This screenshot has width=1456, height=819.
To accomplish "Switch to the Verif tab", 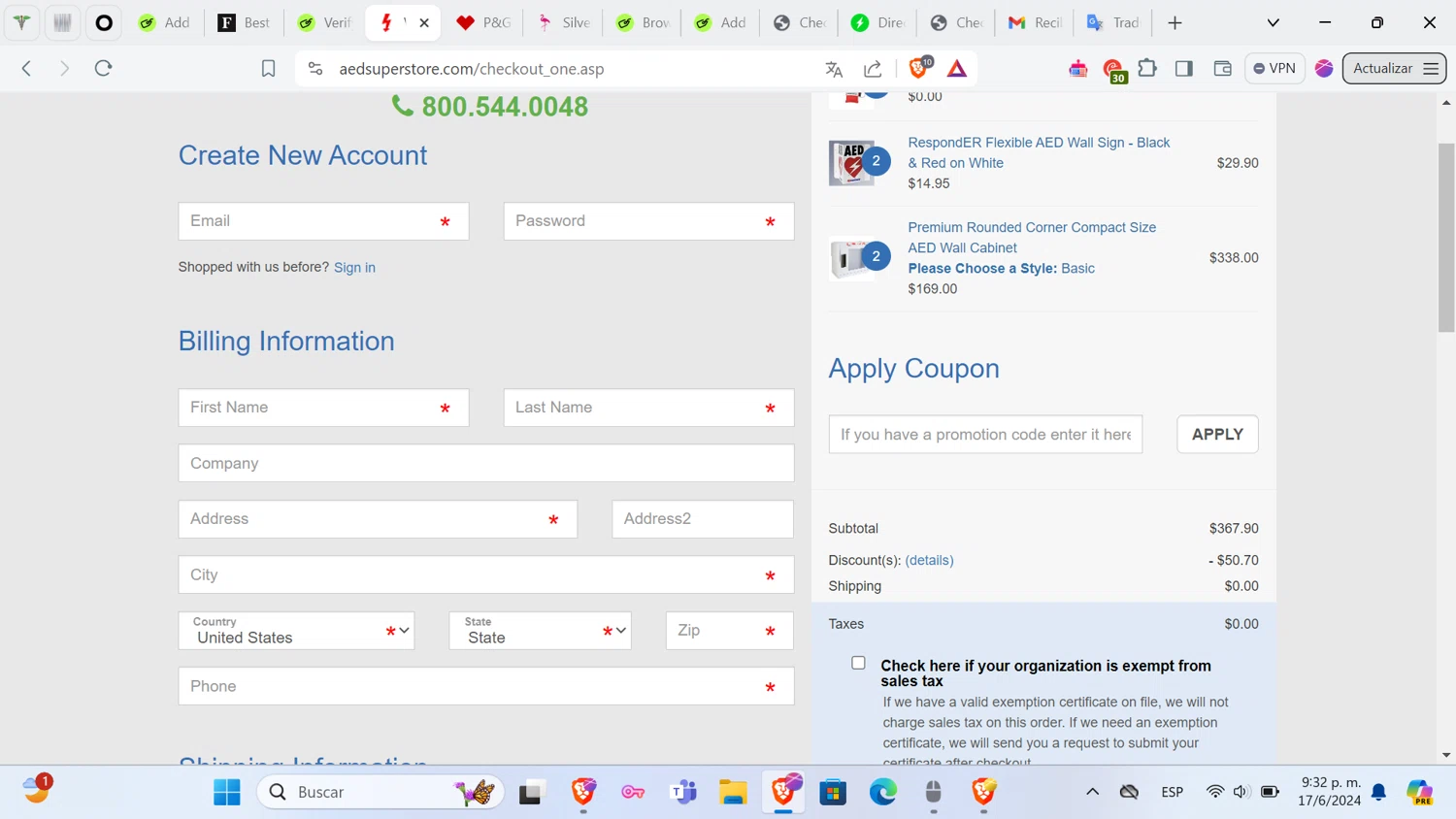I will click(x=323, y=22).
